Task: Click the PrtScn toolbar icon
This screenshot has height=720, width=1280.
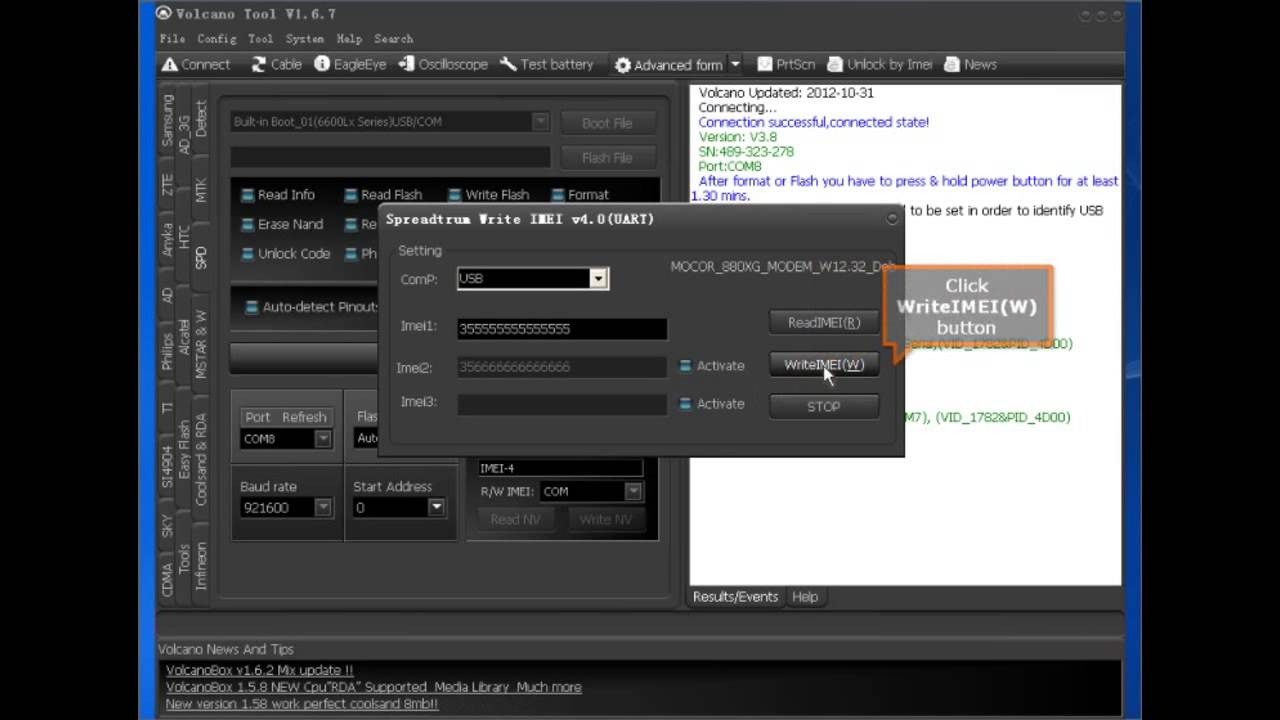Action: coord(765,64)
